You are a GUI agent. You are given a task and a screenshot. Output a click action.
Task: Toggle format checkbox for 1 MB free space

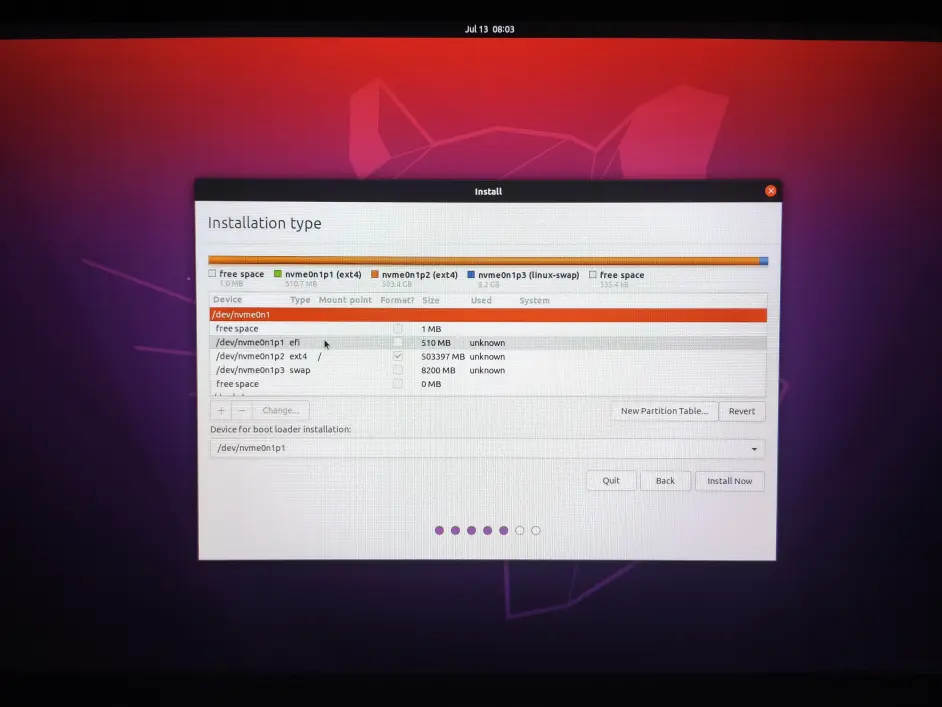[x=398, y=329]
